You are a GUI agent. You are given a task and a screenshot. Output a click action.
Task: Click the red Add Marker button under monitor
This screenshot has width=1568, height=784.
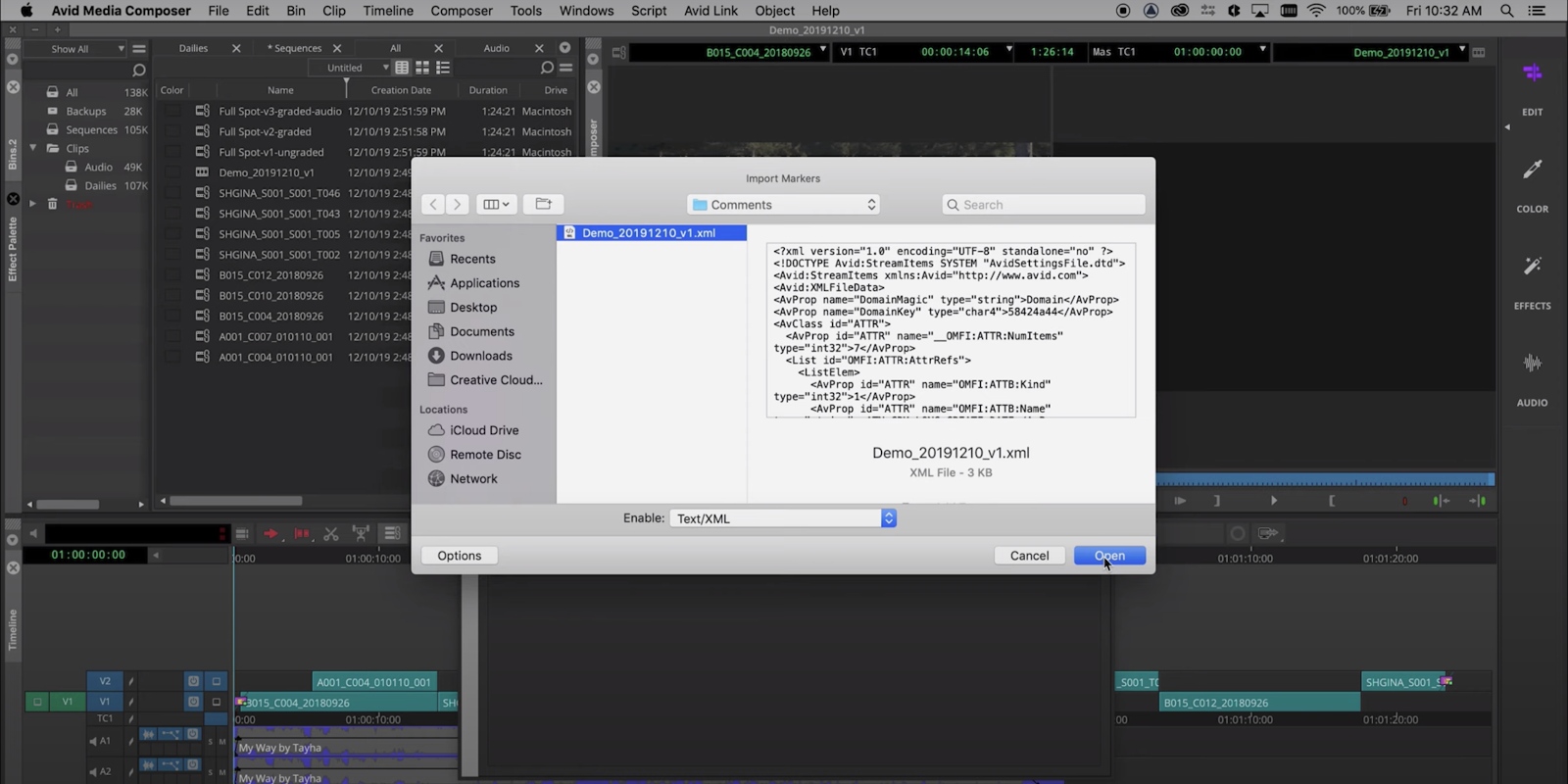[x=1404, y=501]
